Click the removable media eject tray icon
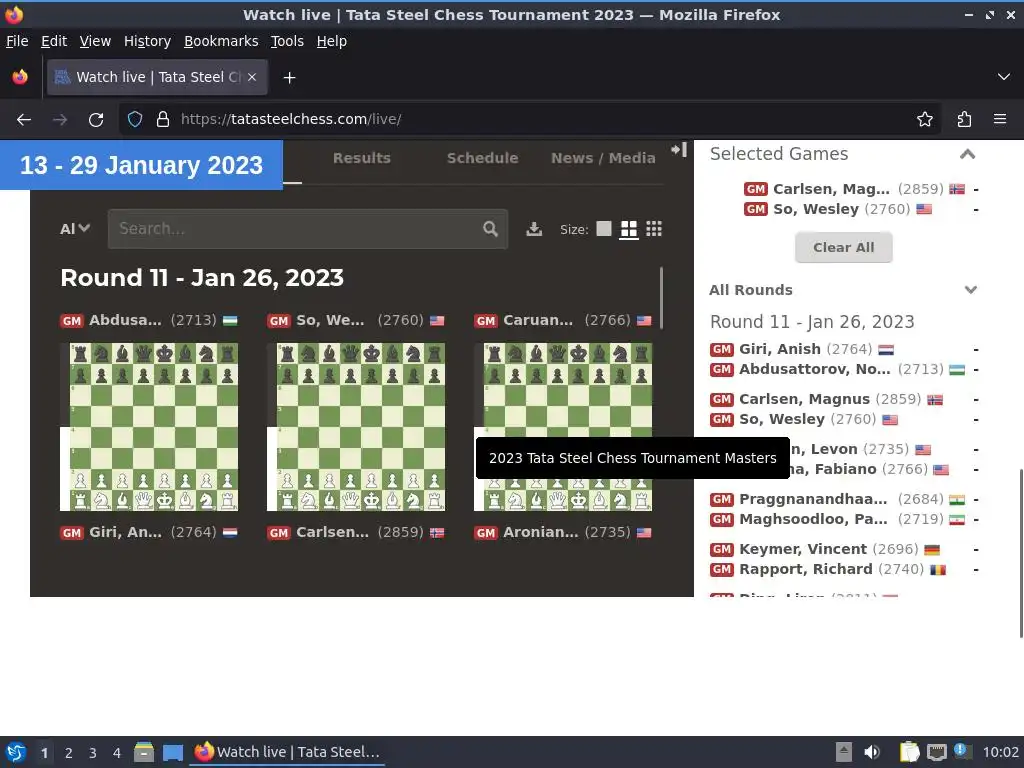The image size is (1024, 768). pos(844,752)
